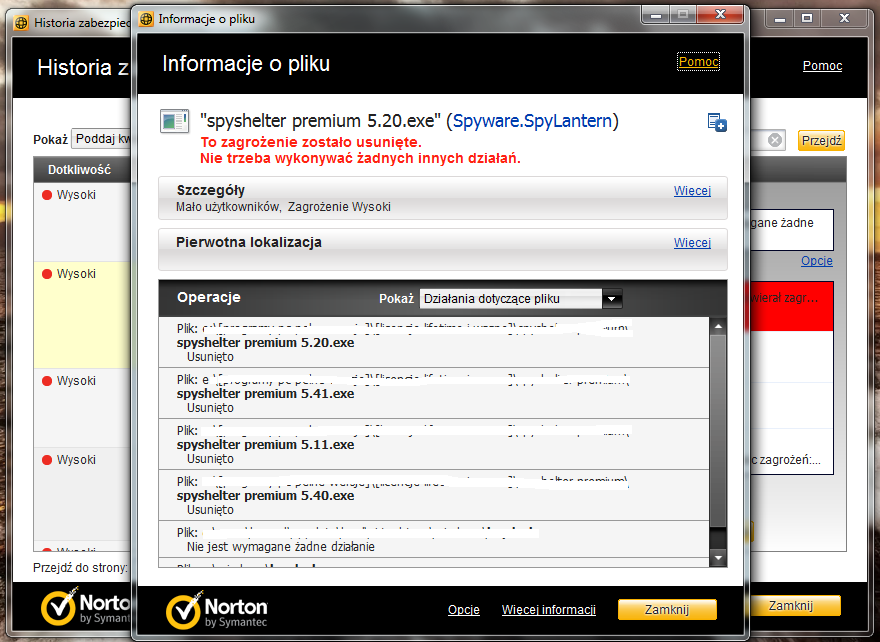Clear the search field with the X icon in Historia window
Screen dimensions: 880x642
pyautogui.click(x=774, y=140)
